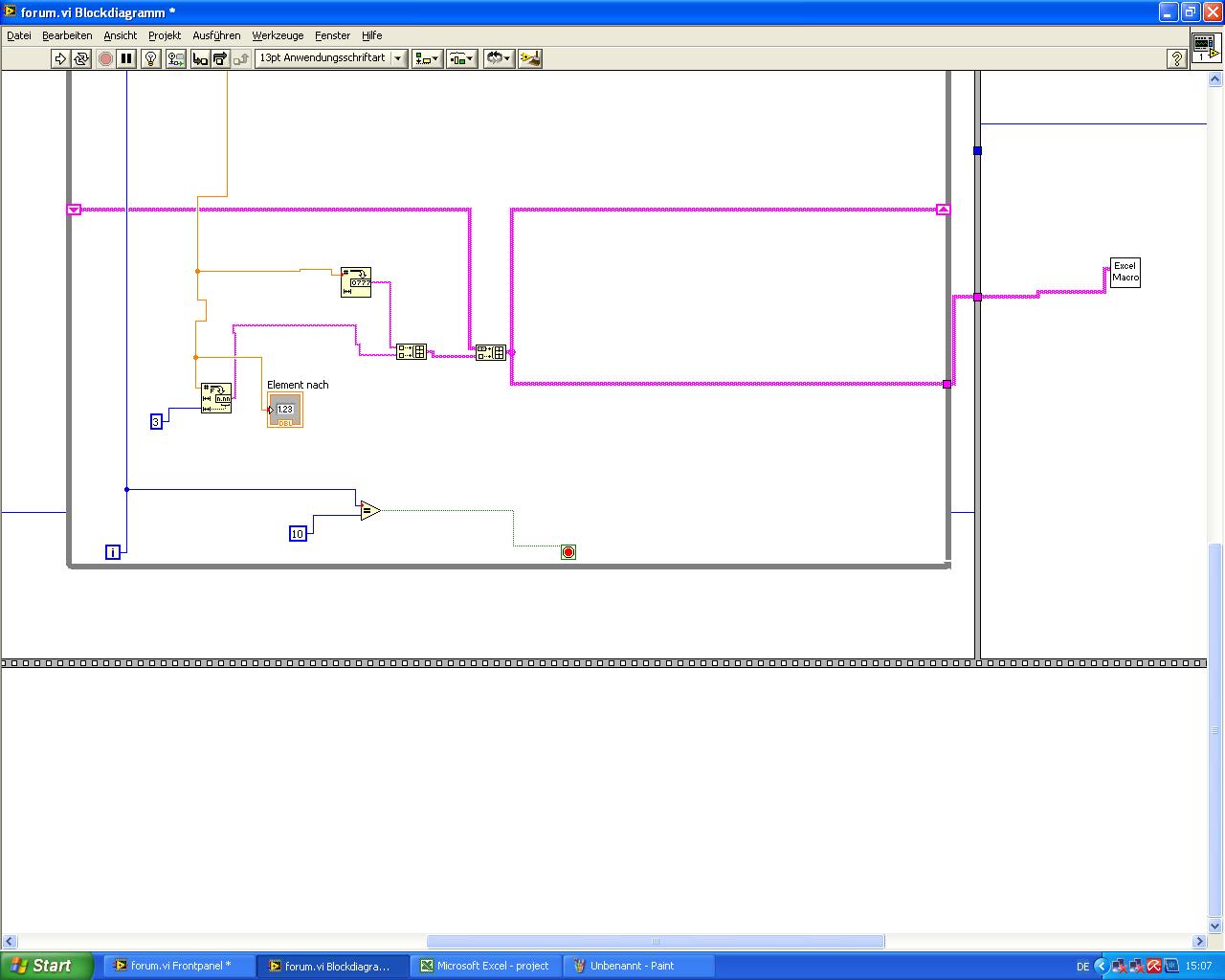The width and height of the screenshot is (1225, 980).
Task: Click the greyed Step Out button
Action: 241,58
